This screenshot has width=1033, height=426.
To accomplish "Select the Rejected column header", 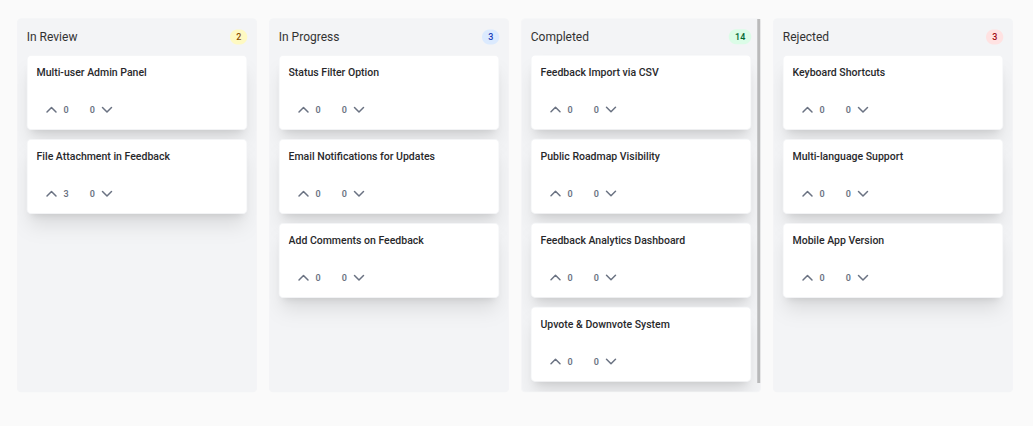I will tap(805, 37).
